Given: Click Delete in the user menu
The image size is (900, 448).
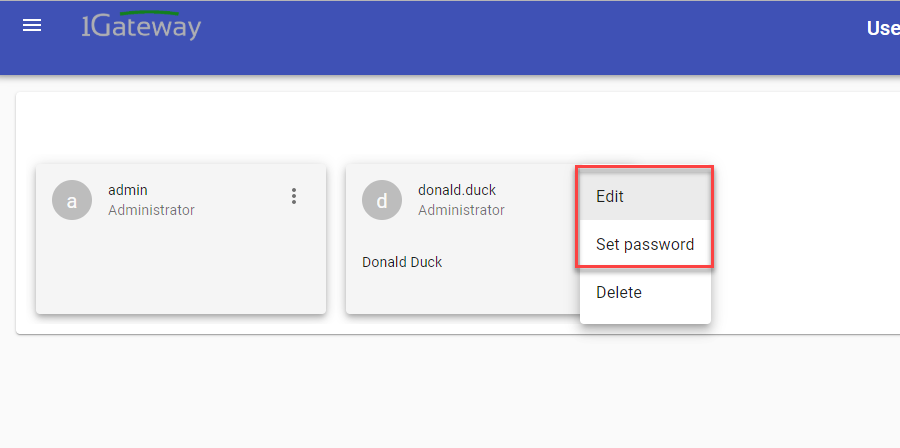Looking at the screenshot, I should [x=619, y=293].
